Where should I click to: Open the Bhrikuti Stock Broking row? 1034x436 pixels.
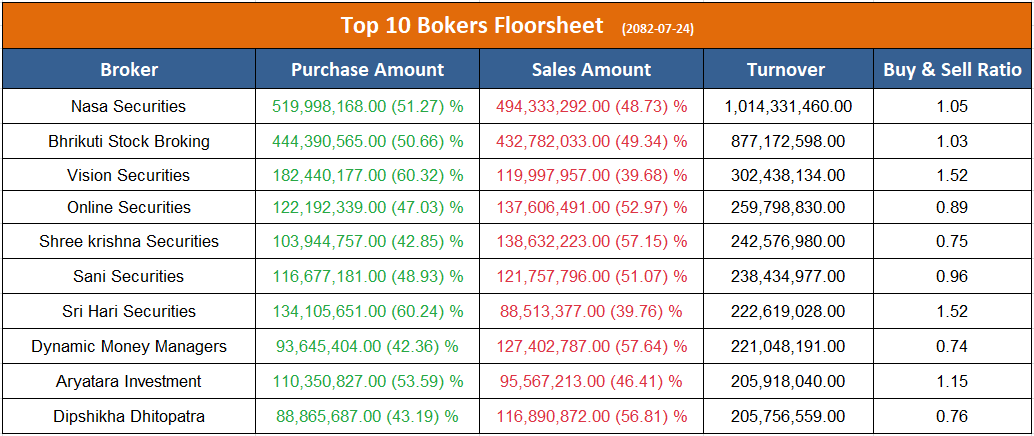(129, 141)
